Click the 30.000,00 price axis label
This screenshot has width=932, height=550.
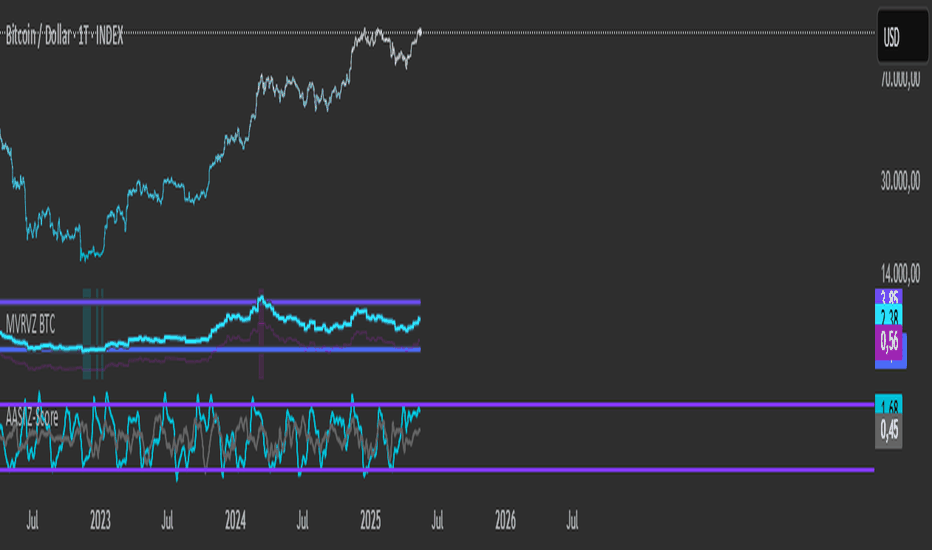(900, 181)
